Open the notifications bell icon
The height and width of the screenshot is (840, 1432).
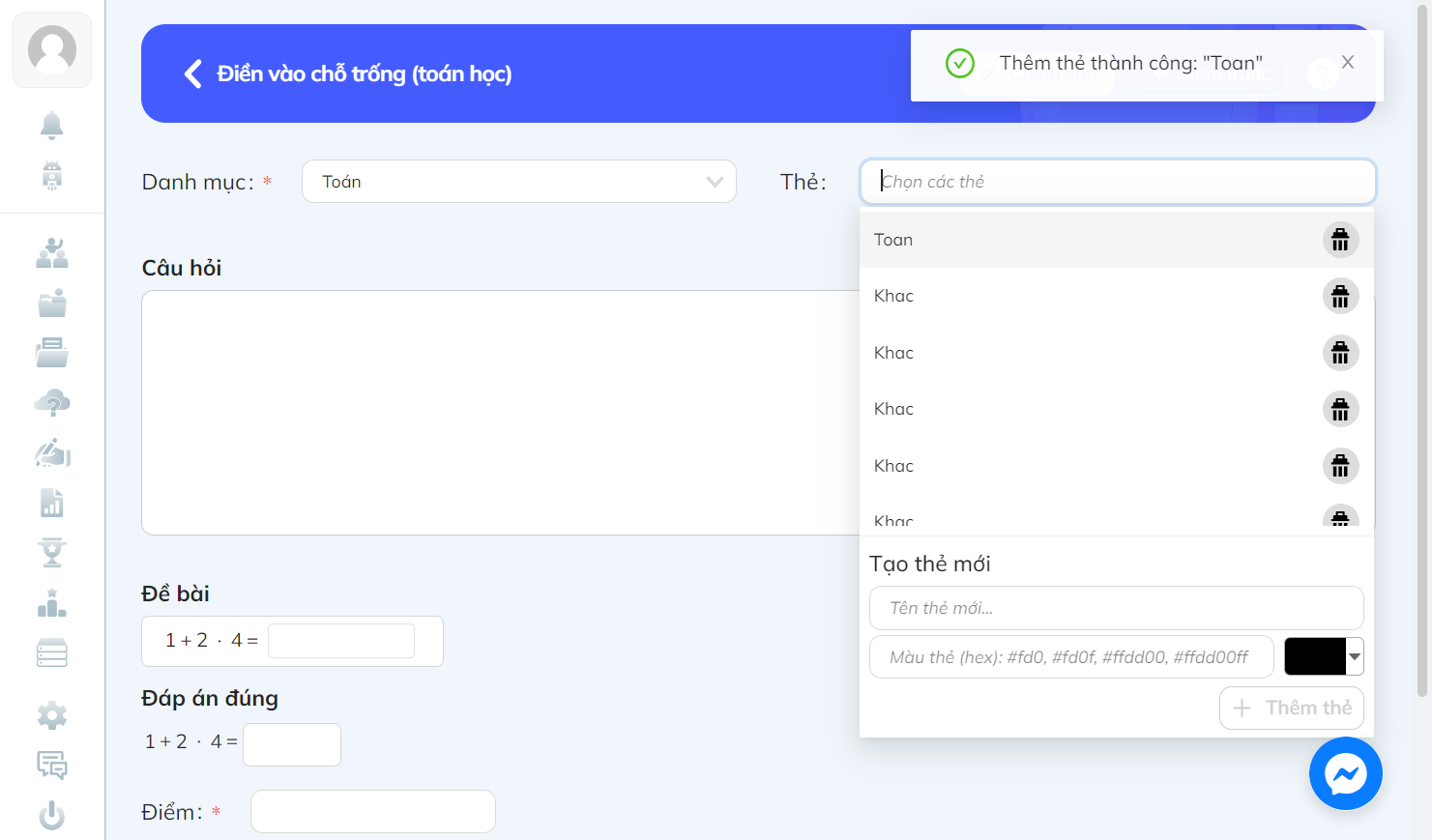(52, 126)
